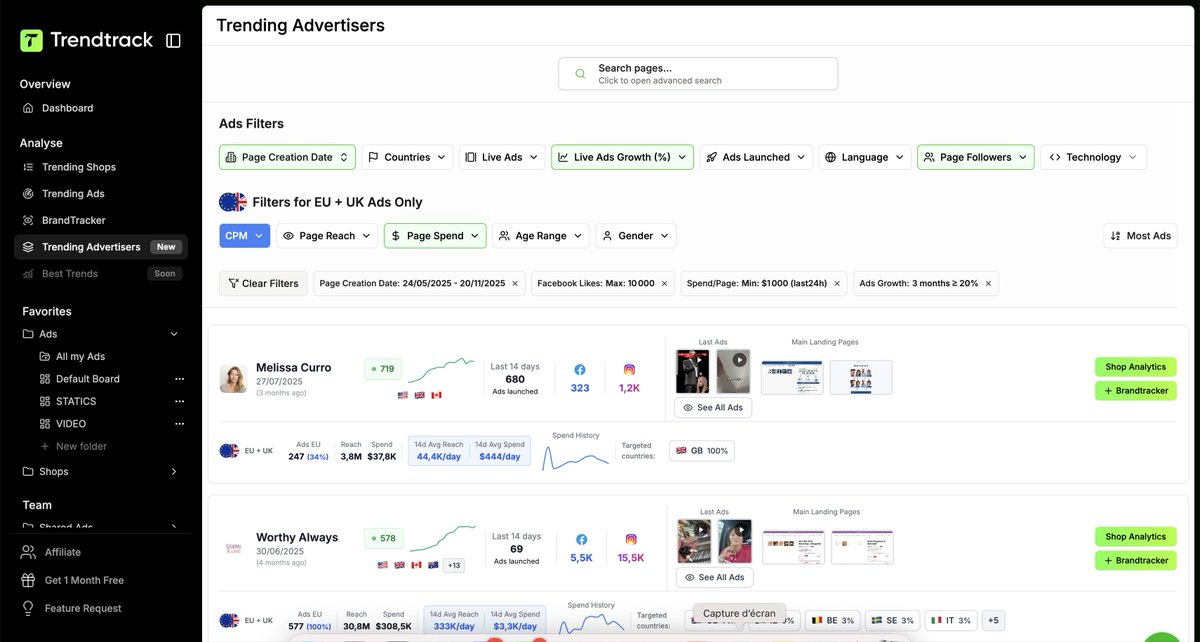
Task: Click the Trendtrack logo icon
Action: pyautogui.click(x=32, y=40)
